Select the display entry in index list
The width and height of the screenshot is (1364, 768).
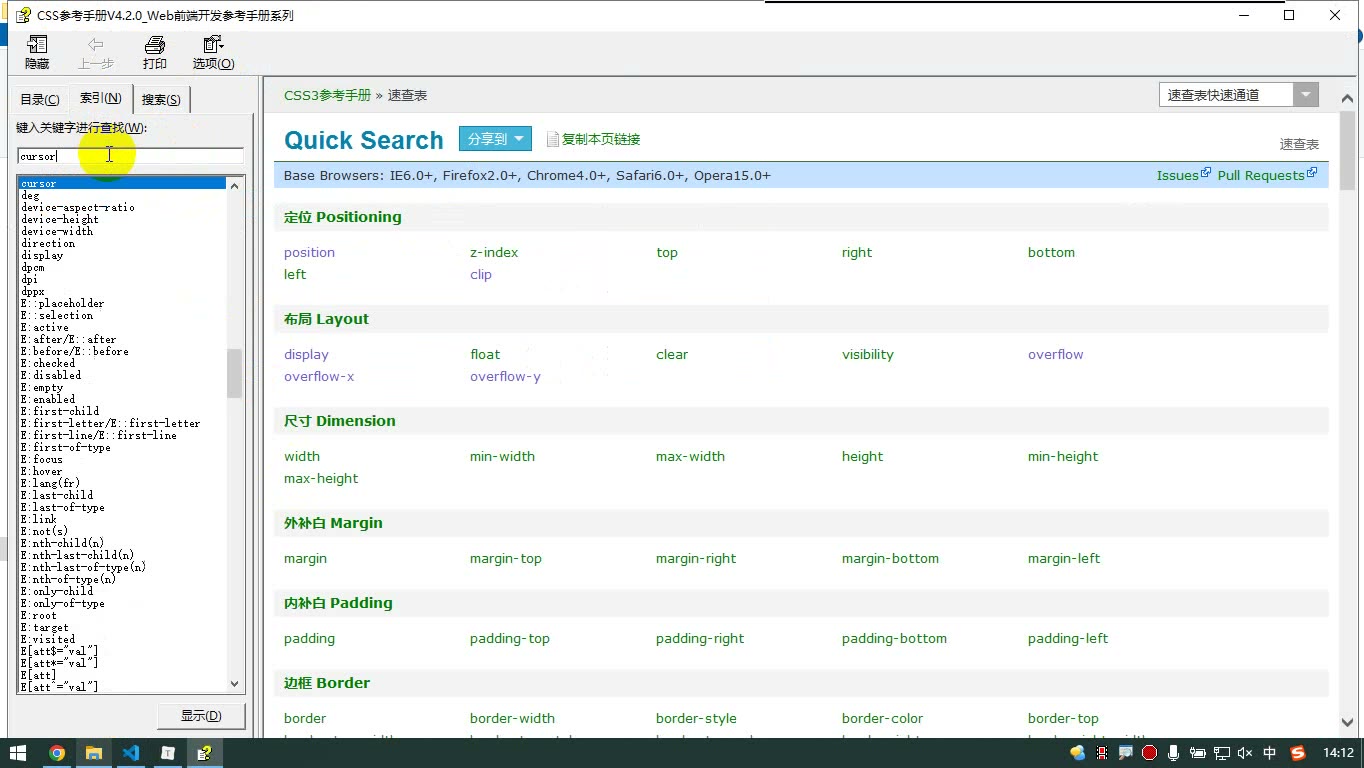tap(42, 255)
